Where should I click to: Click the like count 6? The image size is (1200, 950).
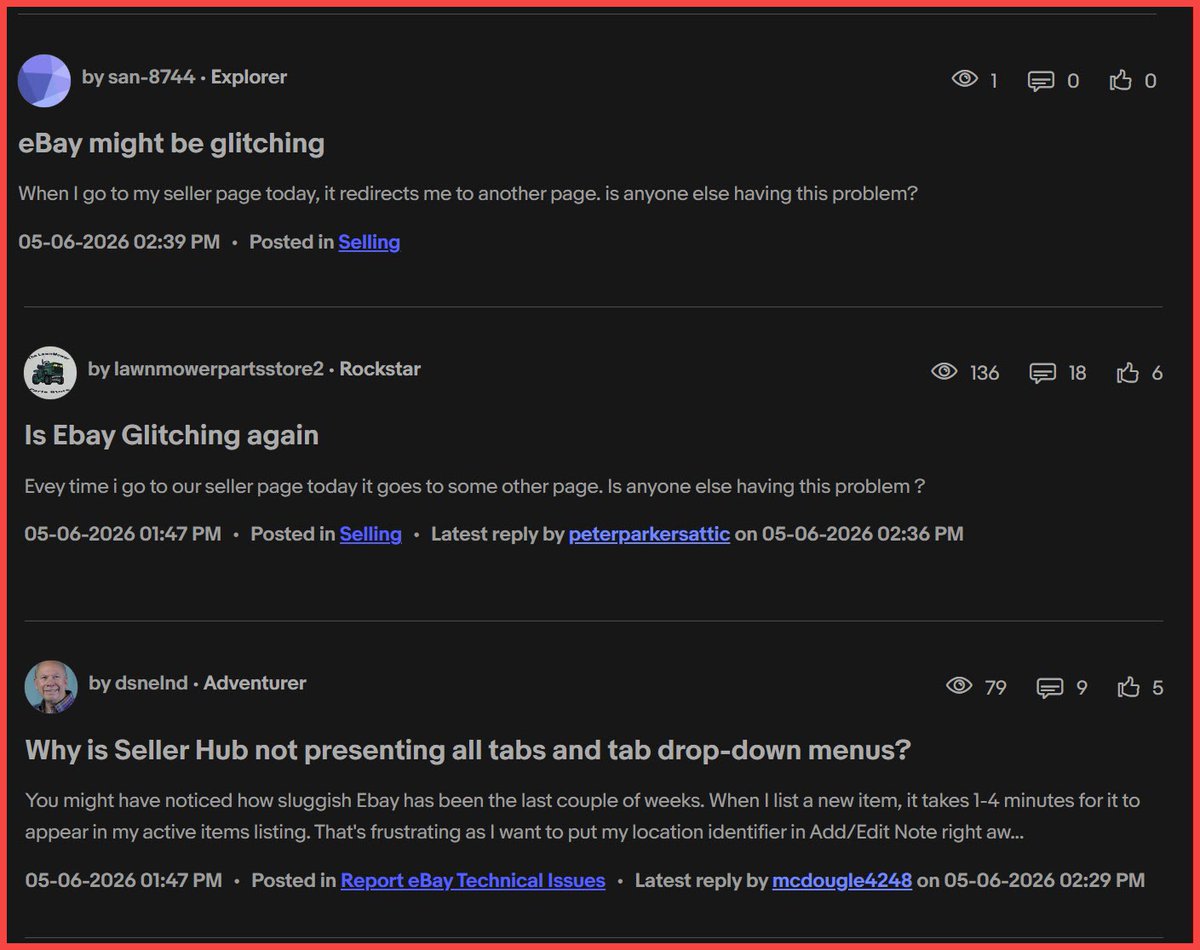(1157, 373)
